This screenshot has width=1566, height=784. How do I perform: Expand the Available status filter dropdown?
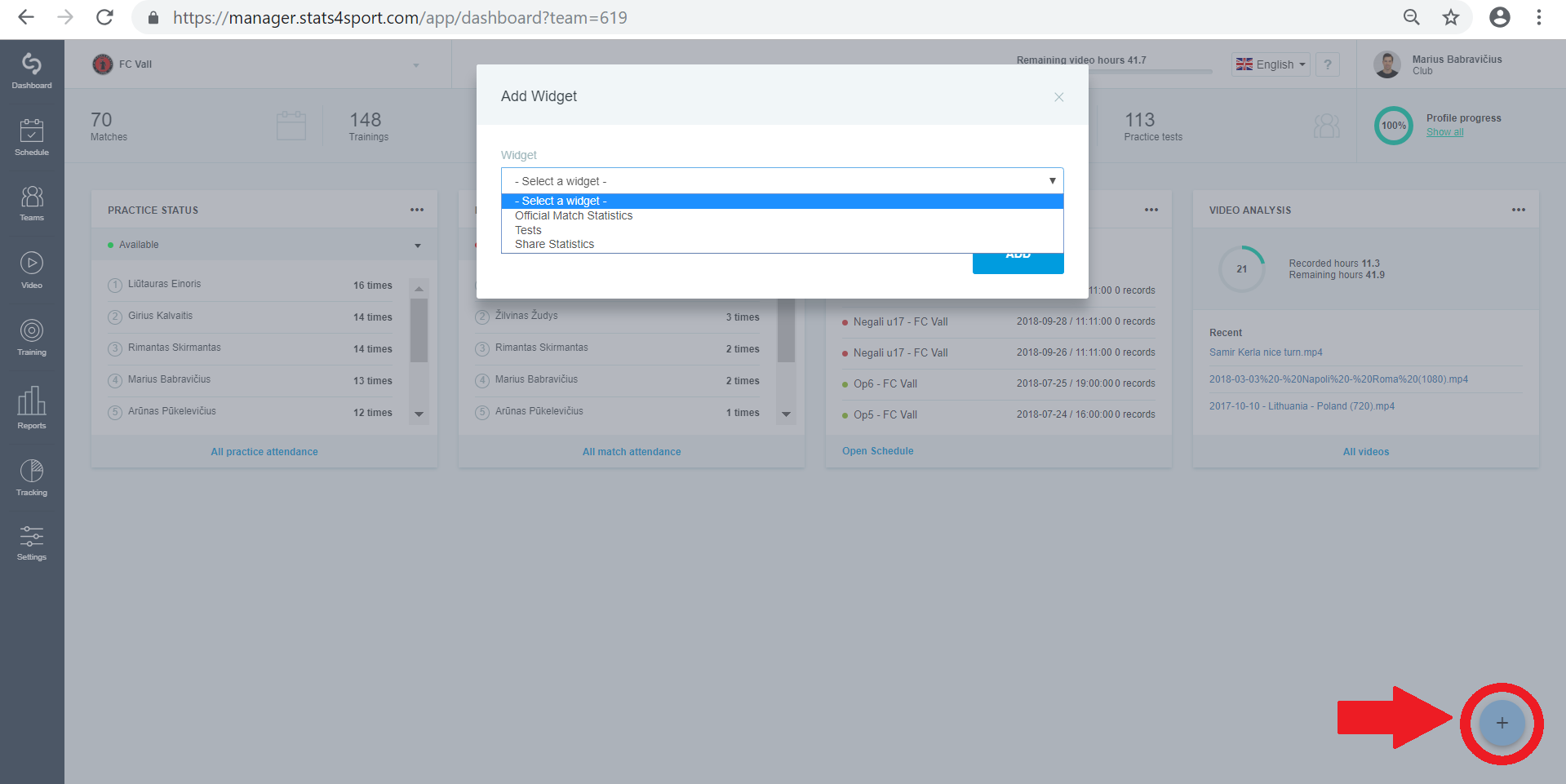tap(417, 246)
